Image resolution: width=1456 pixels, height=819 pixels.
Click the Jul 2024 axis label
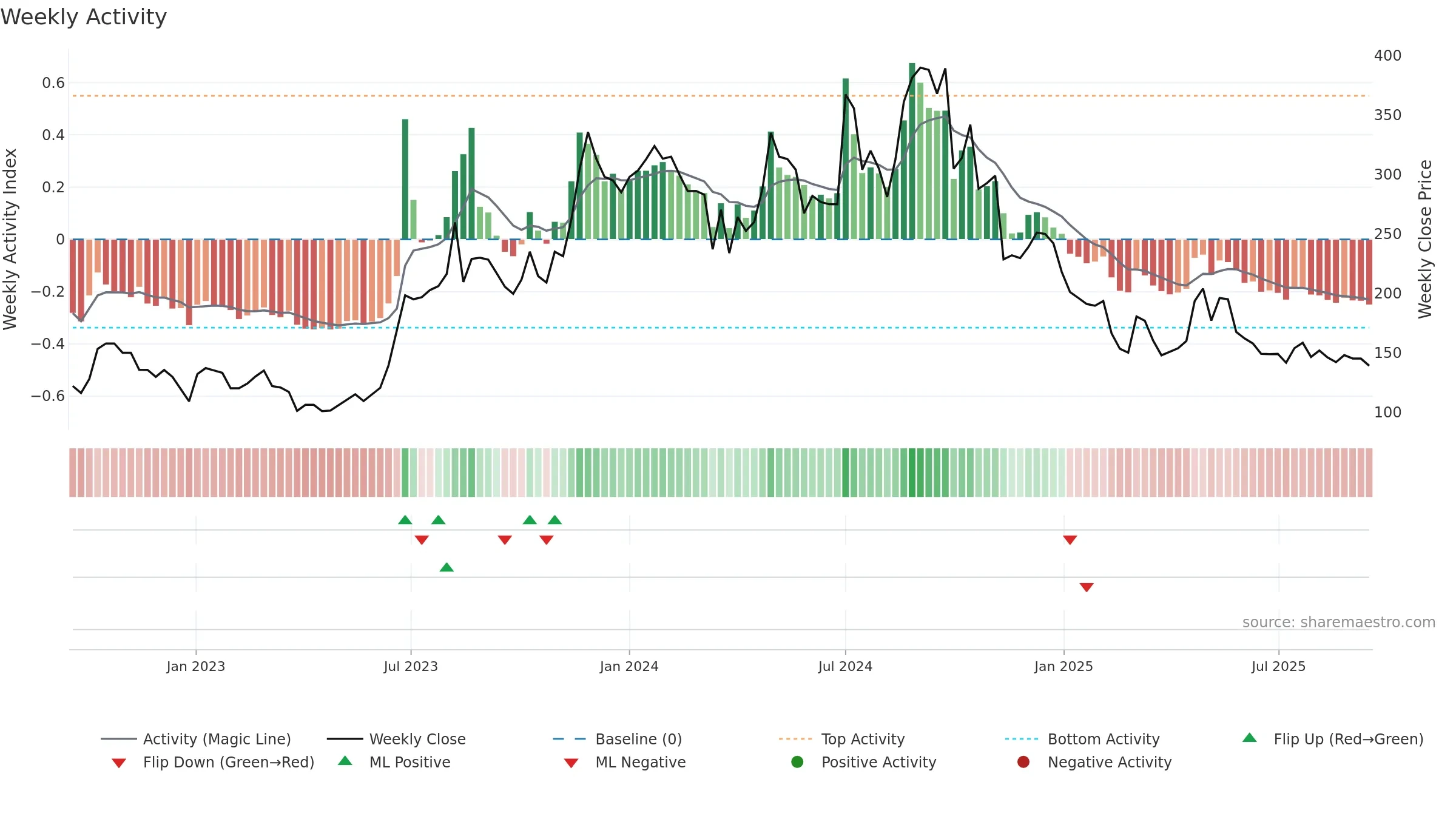tap(845, 666)
